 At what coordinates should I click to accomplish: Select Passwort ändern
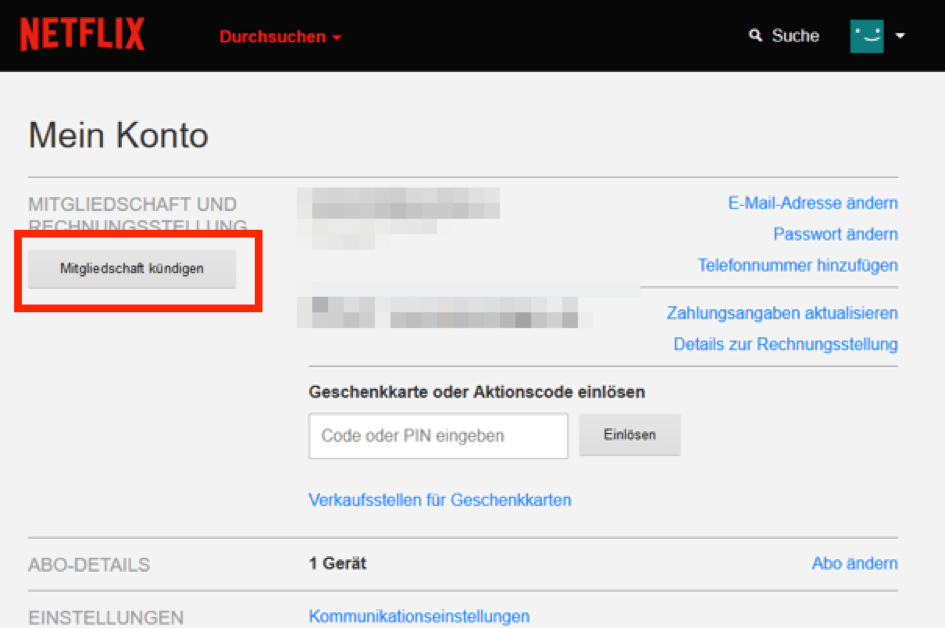(x=836, y=233)
